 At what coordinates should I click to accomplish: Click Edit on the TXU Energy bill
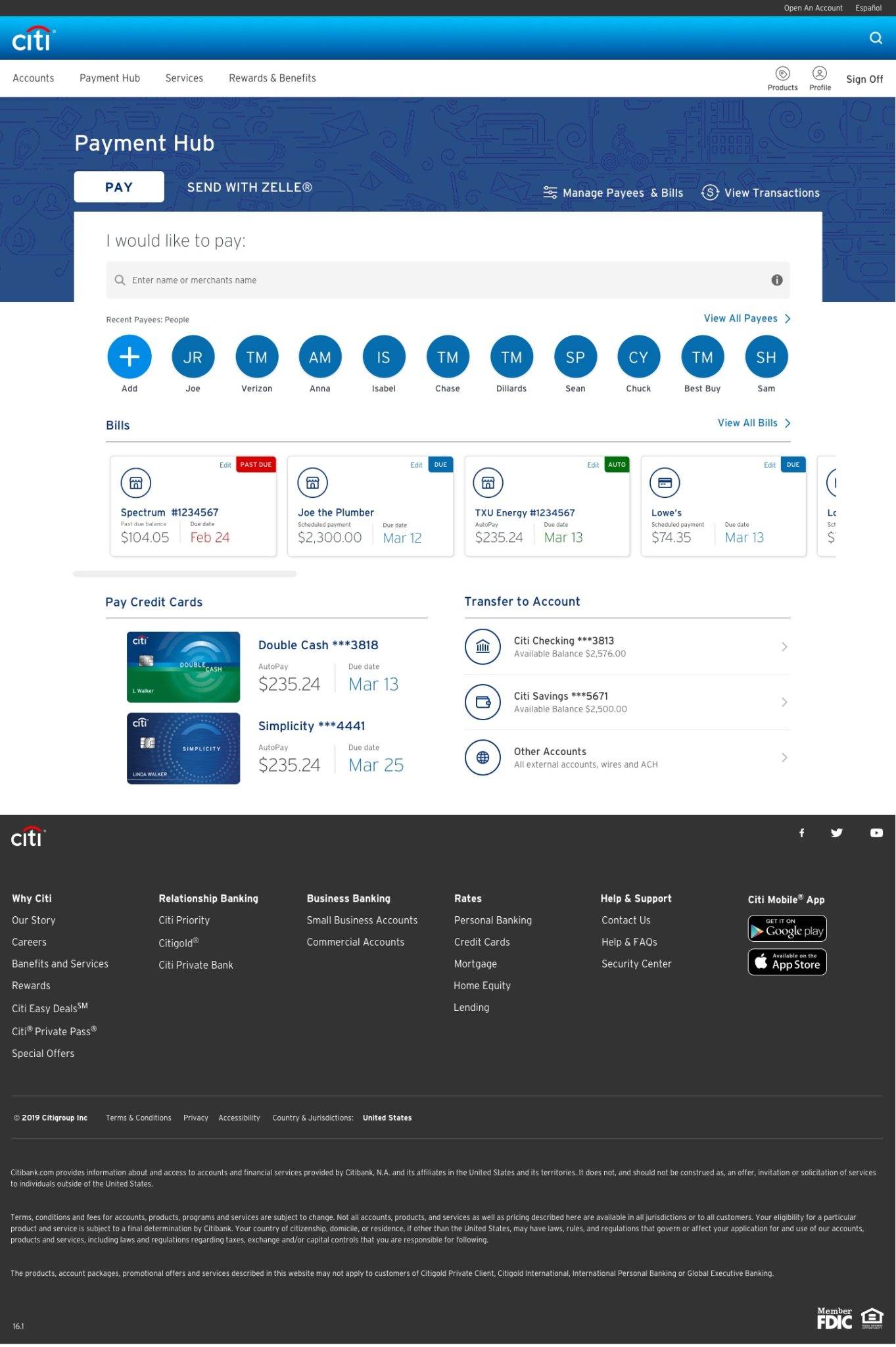593,465
